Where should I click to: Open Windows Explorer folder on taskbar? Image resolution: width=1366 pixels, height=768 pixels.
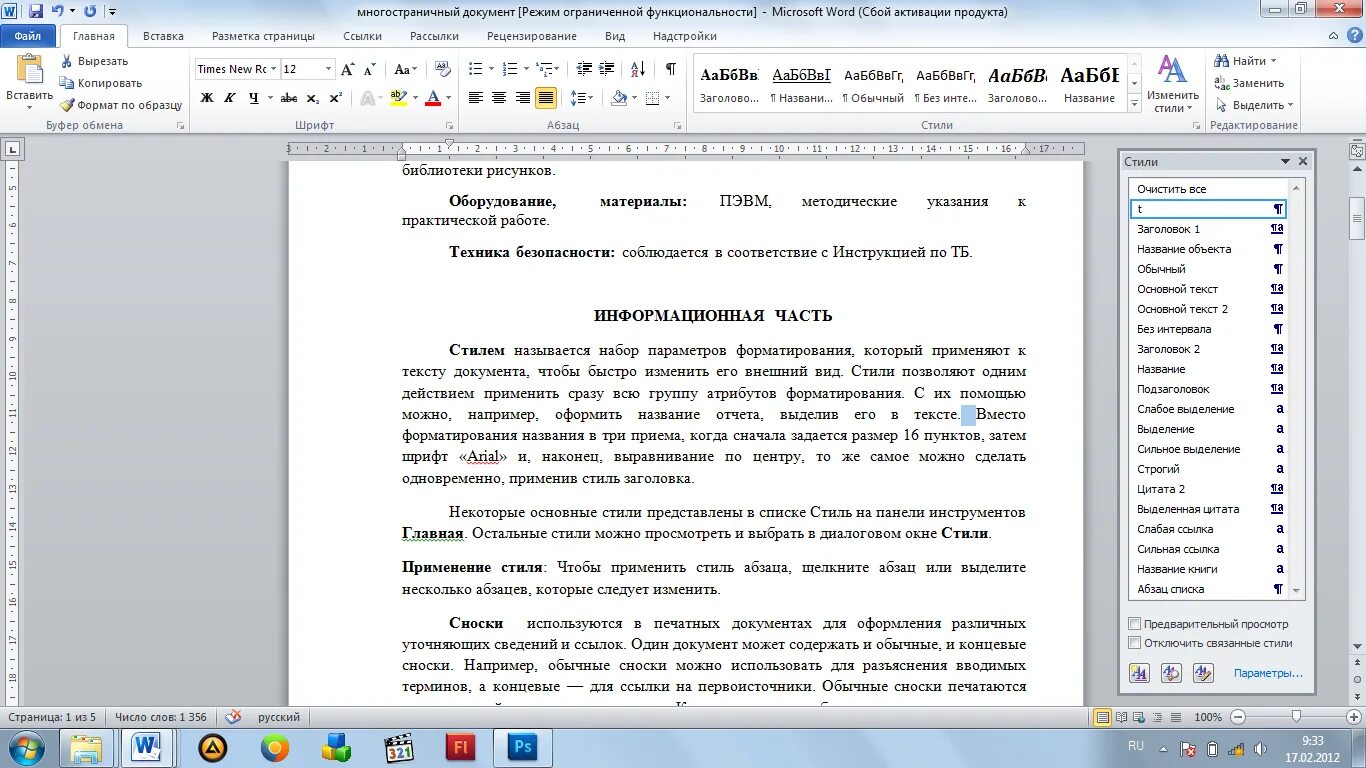point(87,747)
